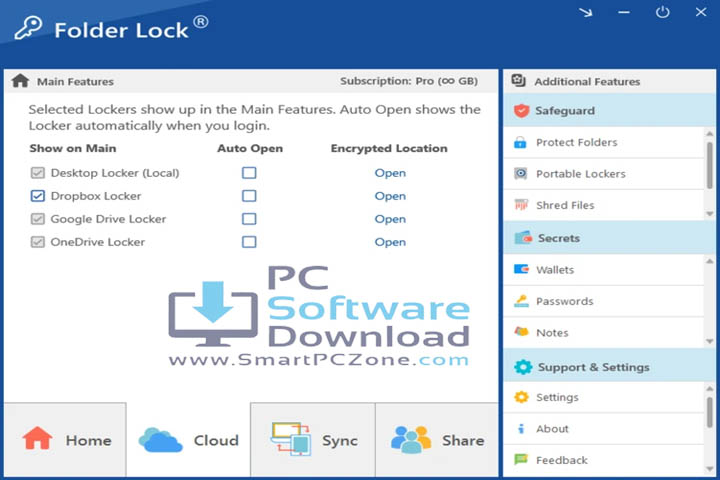Click Safeguard list scroll down arrow

(x=709, y=214)
